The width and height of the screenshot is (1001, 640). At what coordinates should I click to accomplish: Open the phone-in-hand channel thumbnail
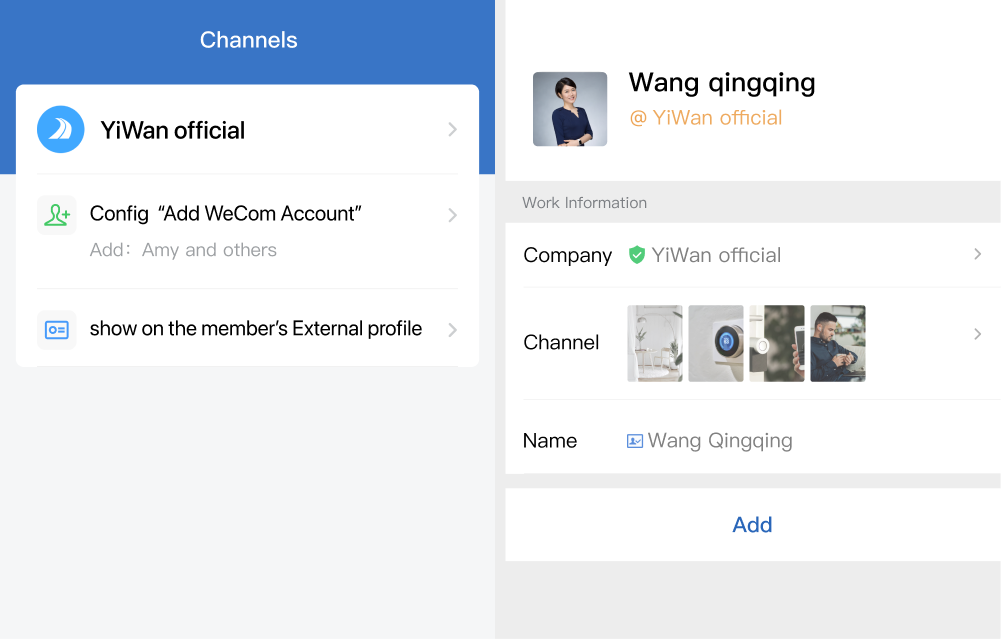pos(777,343)
